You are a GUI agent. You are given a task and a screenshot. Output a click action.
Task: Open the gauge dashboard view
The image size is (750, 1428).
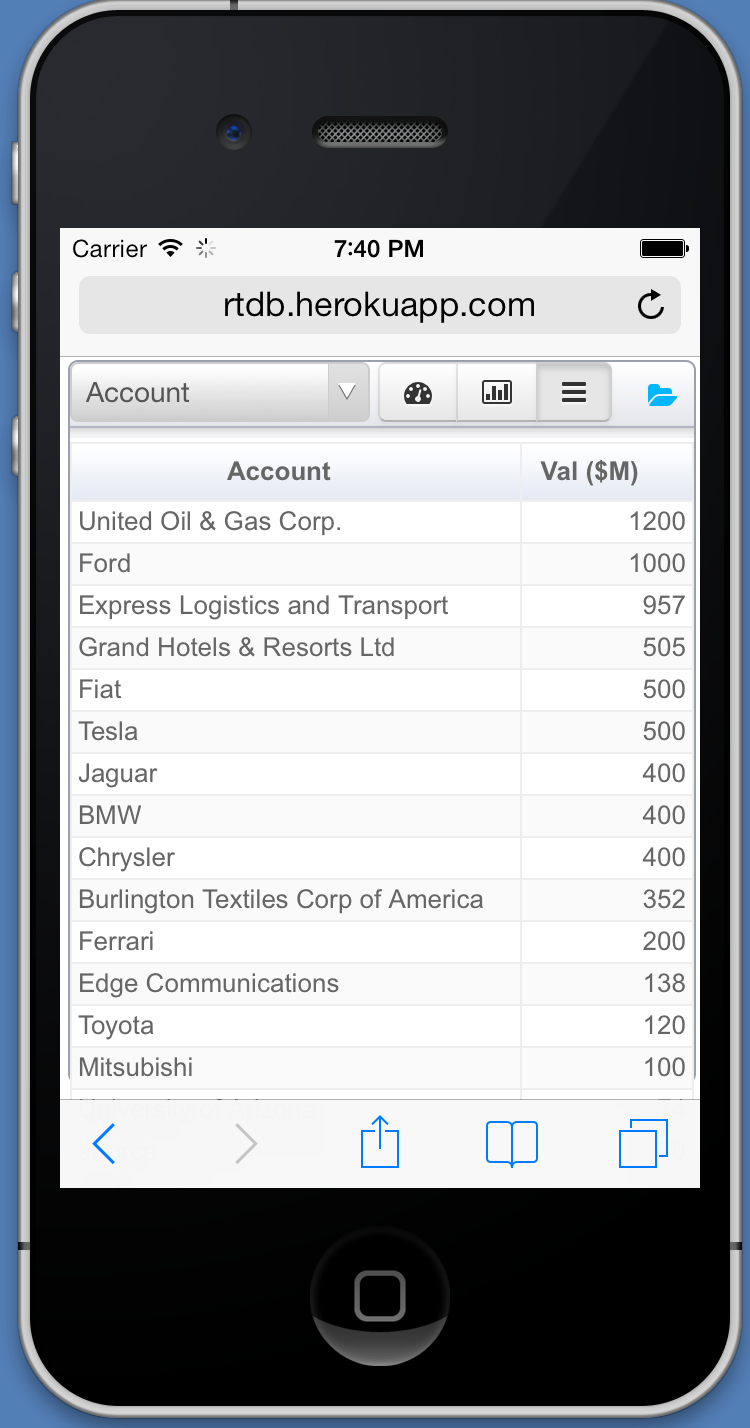click(x=418, y=392)
